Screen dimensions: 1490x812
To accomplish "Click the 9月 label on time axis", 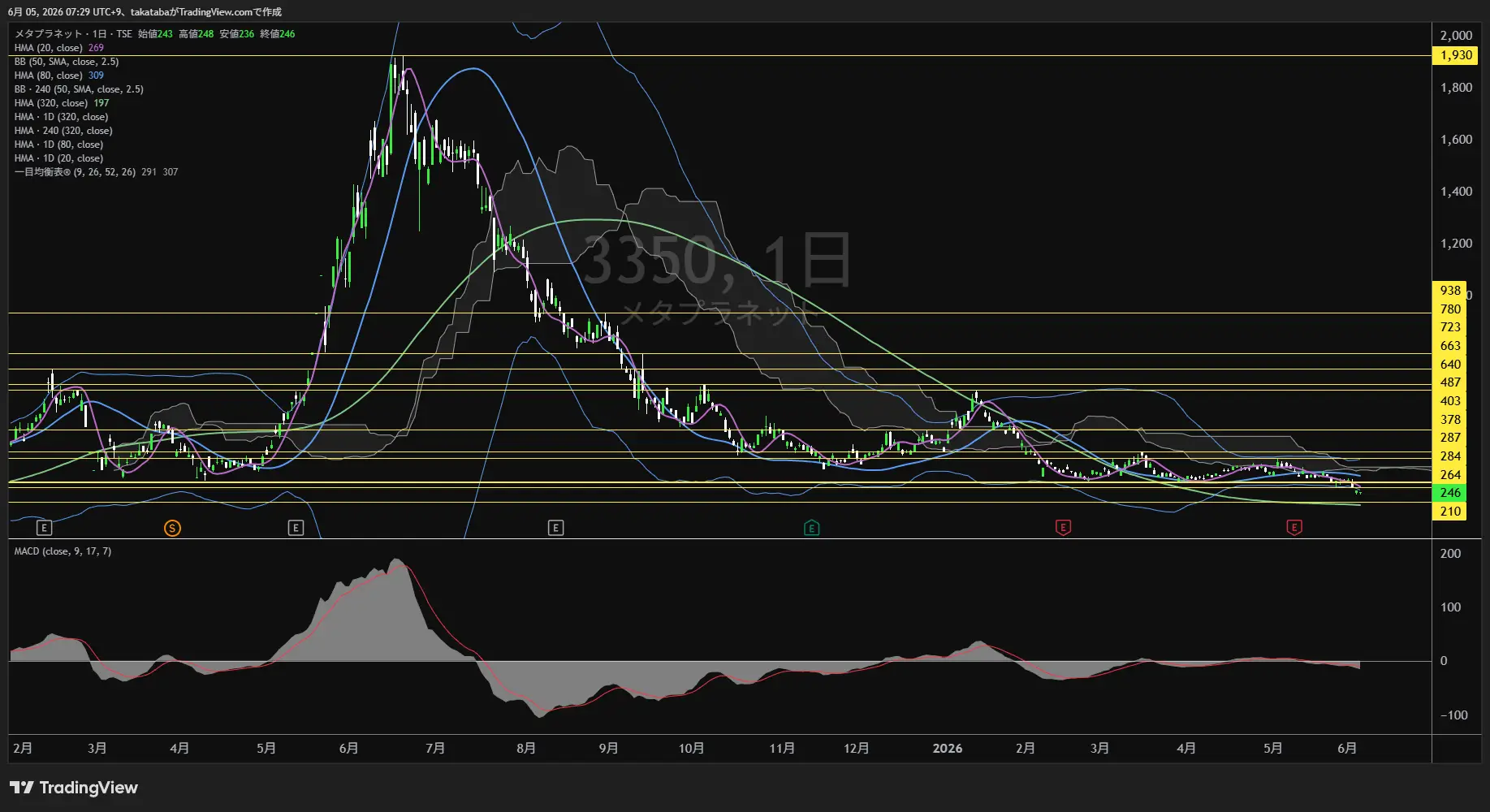I will (608, 749).
